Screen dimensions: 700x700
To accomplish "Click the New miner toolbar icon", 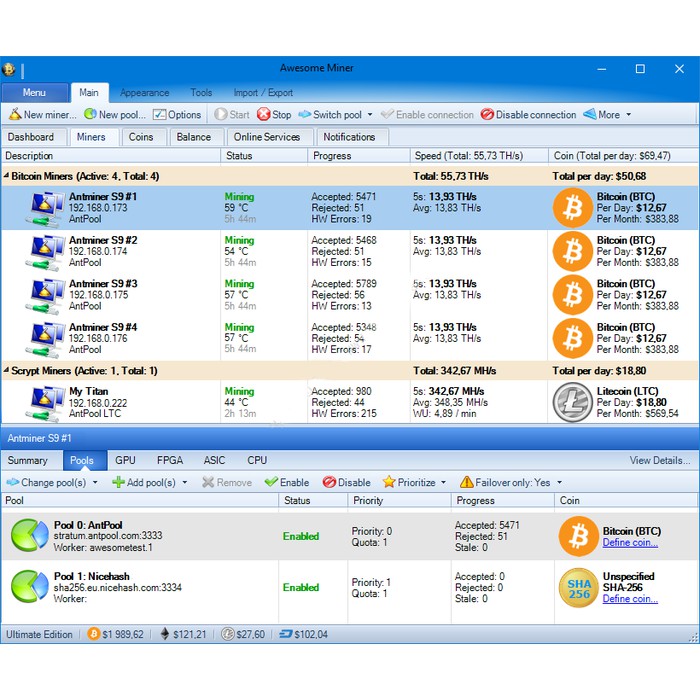I will click(x=15, y=115).
